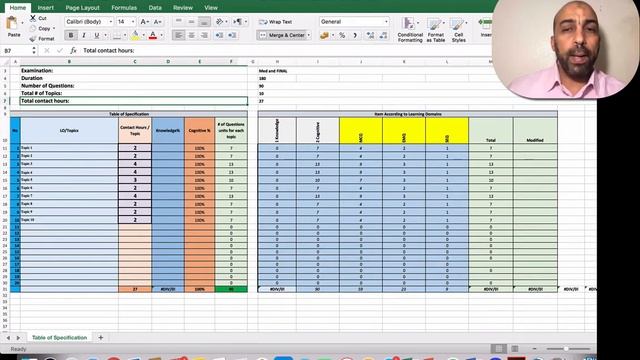Click the Name Box showing B7
The image size is (640, 360).
pos(16,51)
